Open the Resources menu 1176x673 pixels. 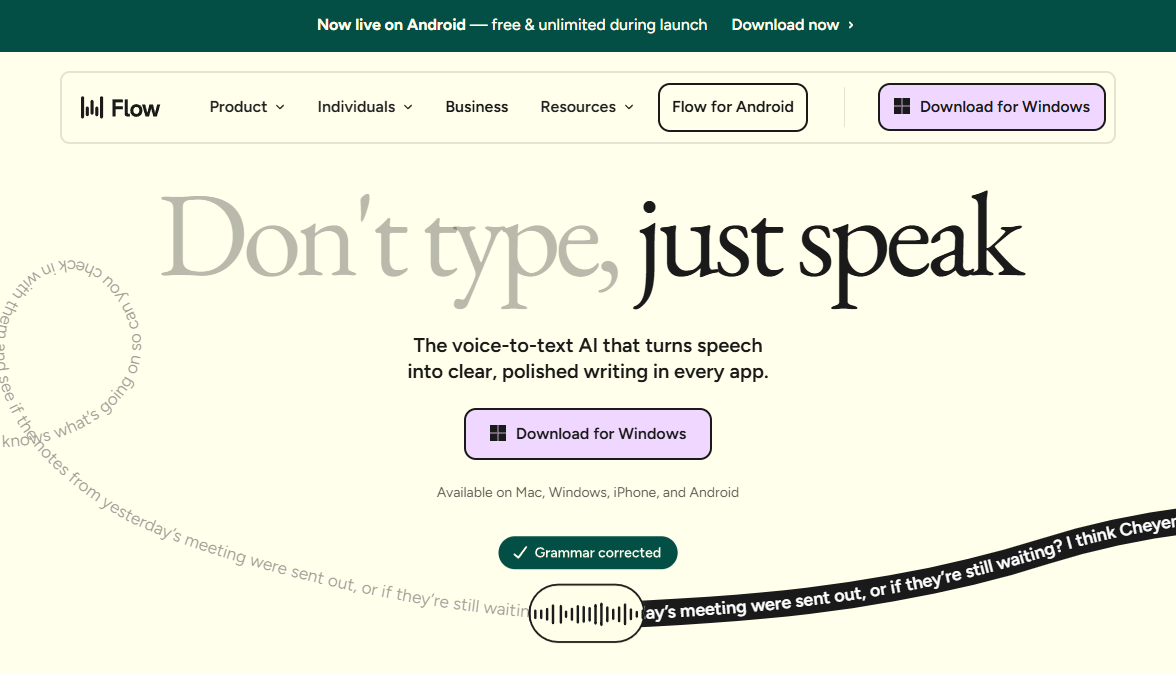click(586, 107)
